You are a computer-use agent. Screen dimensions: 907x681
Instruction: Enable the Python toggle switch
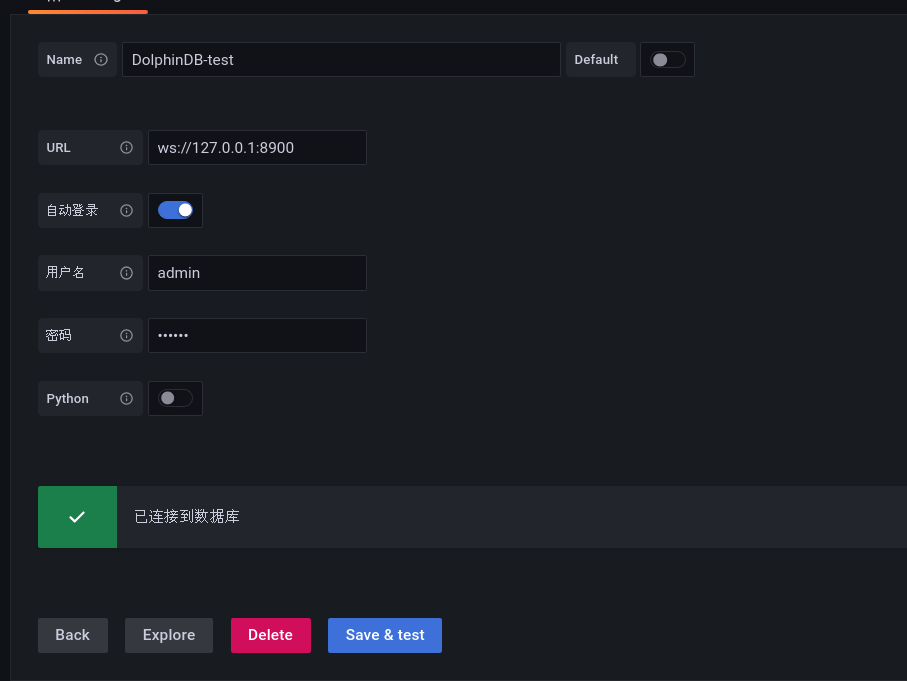click(175, 398)
